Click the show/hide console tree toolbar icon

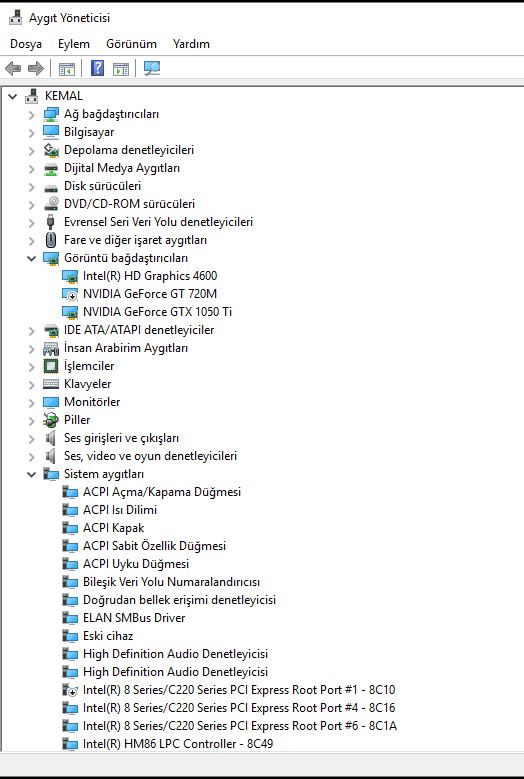(x=67, y=69)
